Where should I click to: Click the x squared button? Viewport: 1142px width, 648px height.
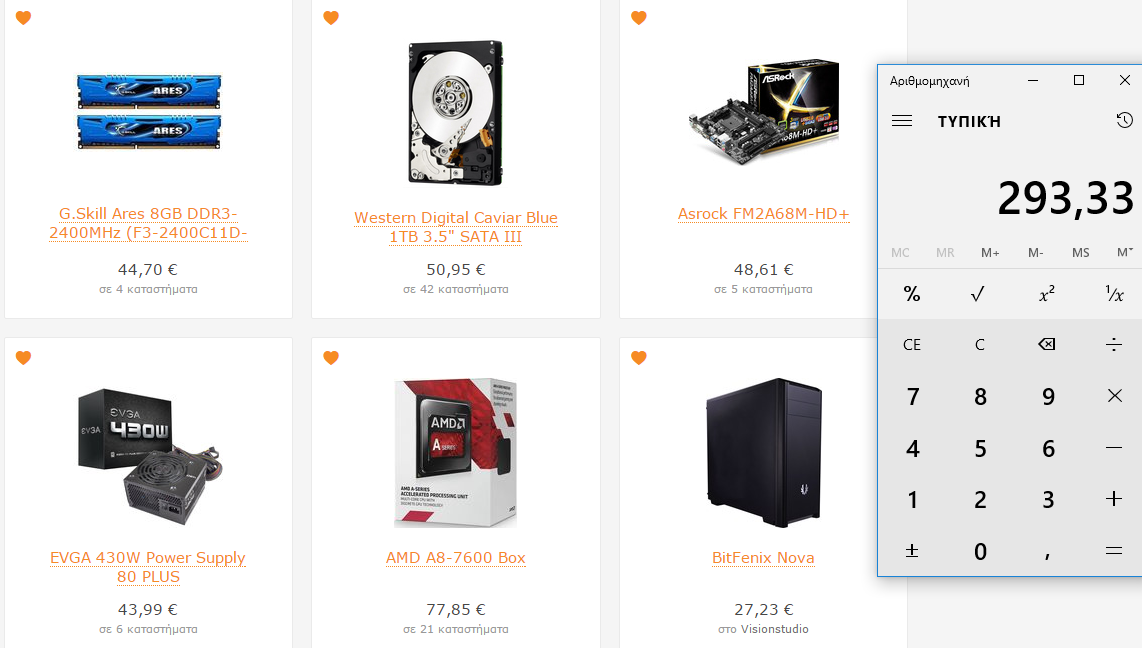click(x=1047, y=293)
